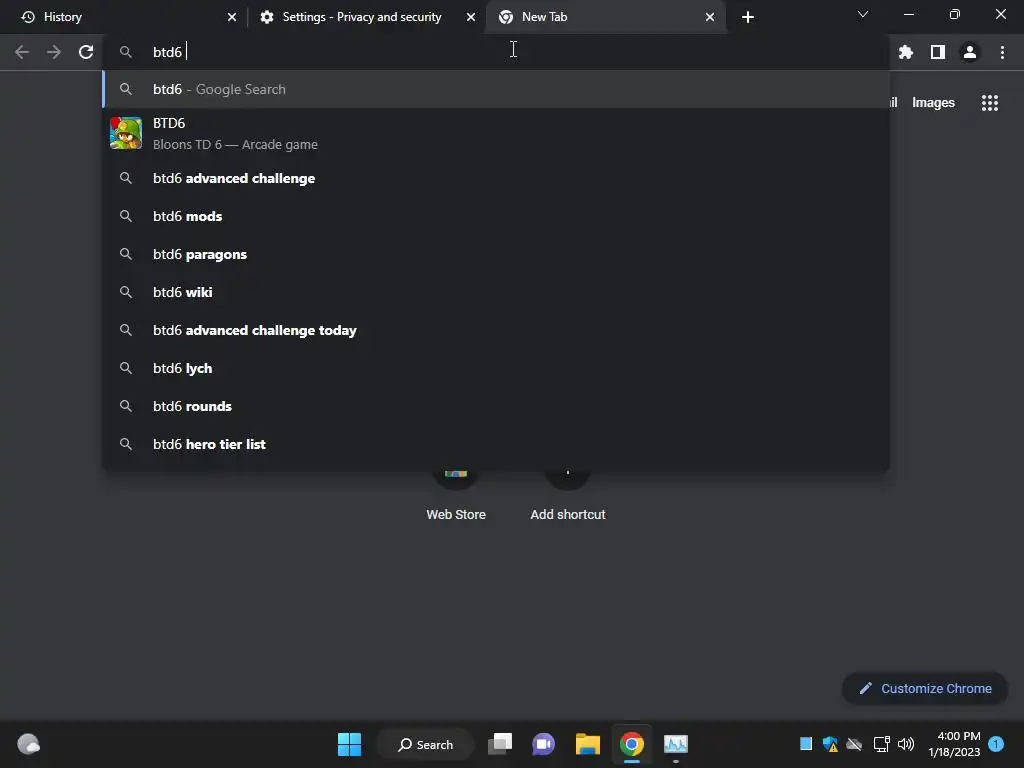Open the Extensions puzzle icon
Screen dimensions: 1024x768
(906, 52)
